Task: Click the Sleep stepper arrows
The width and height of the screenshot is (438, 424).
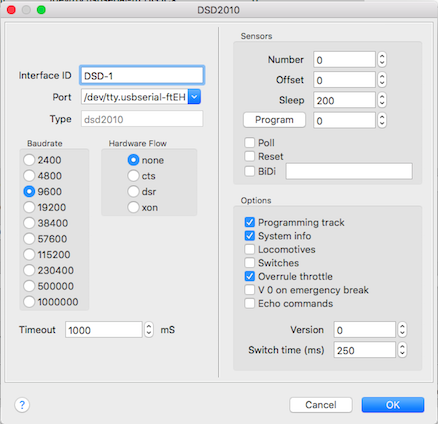Action: pyautogui.click(x=382, y=100)
